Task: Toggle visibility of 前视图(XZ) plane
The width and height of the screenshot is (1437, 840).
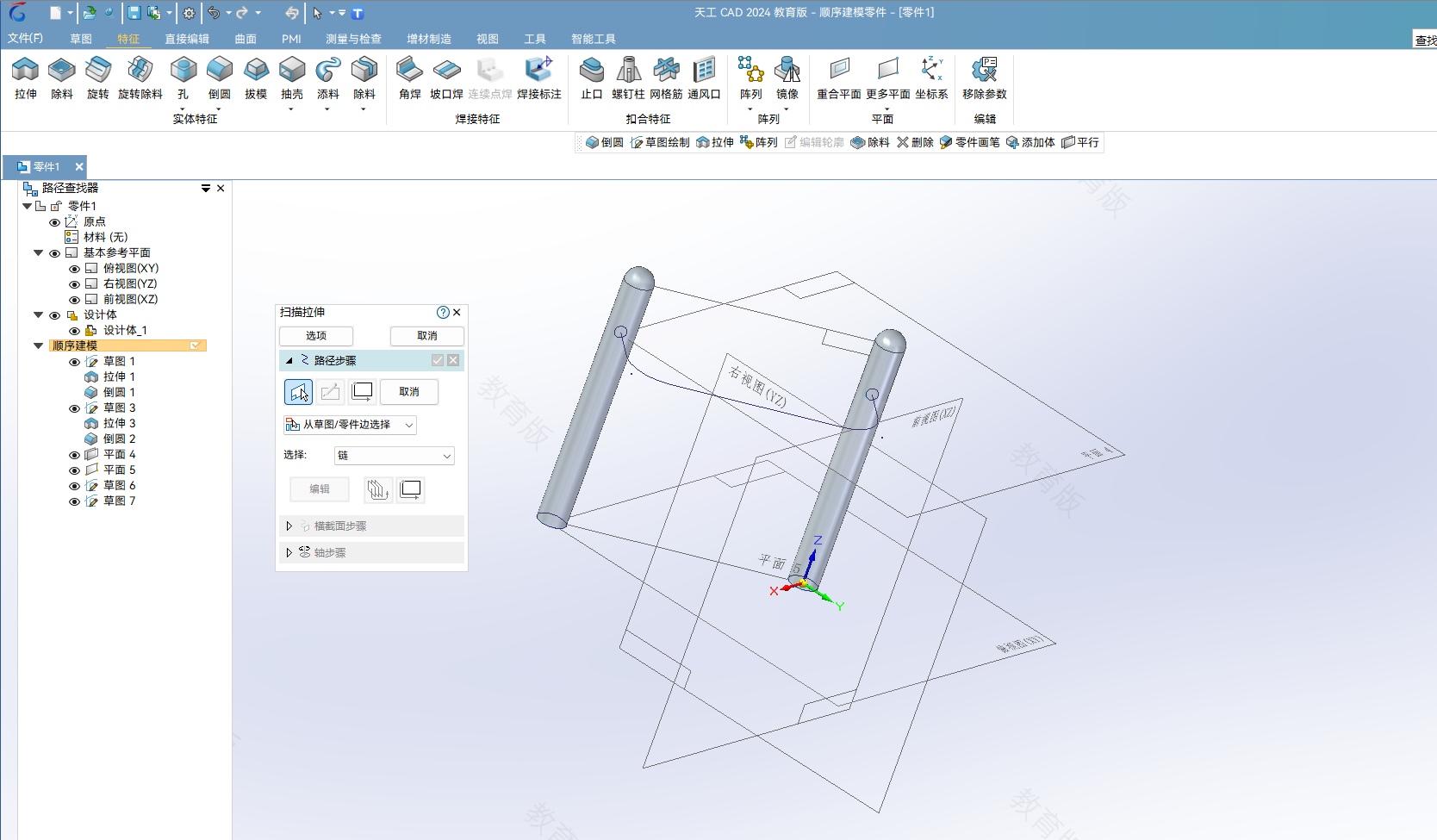Action: point(74,300)
